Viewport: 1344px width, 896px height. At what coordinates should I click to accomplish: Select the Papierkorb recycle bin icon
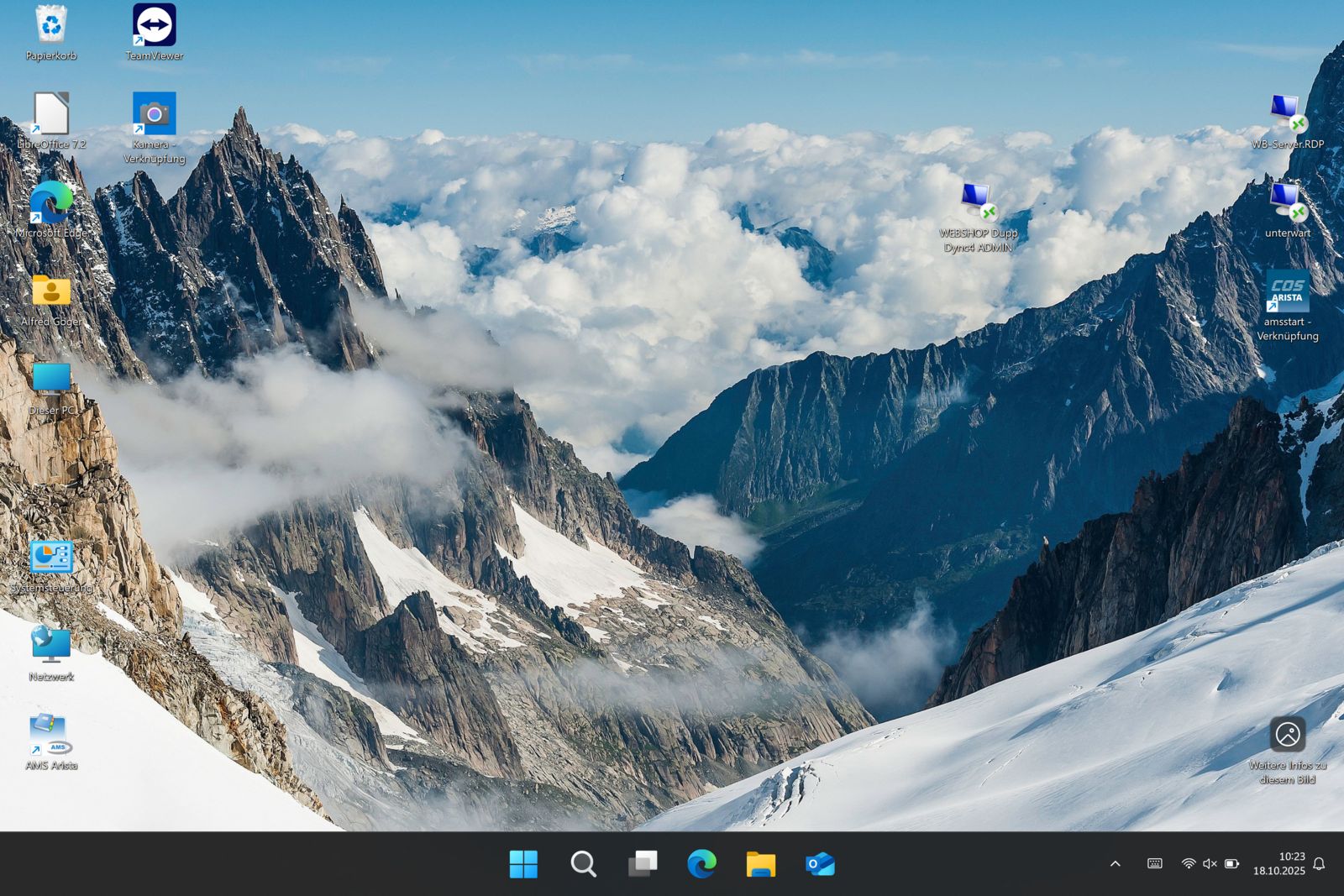(x=51, y=27)
